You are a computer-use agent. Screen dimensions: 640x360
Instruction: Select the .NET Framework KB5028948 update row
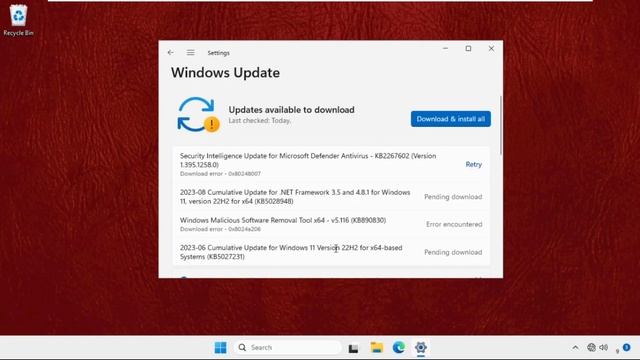tap(331, 197)
